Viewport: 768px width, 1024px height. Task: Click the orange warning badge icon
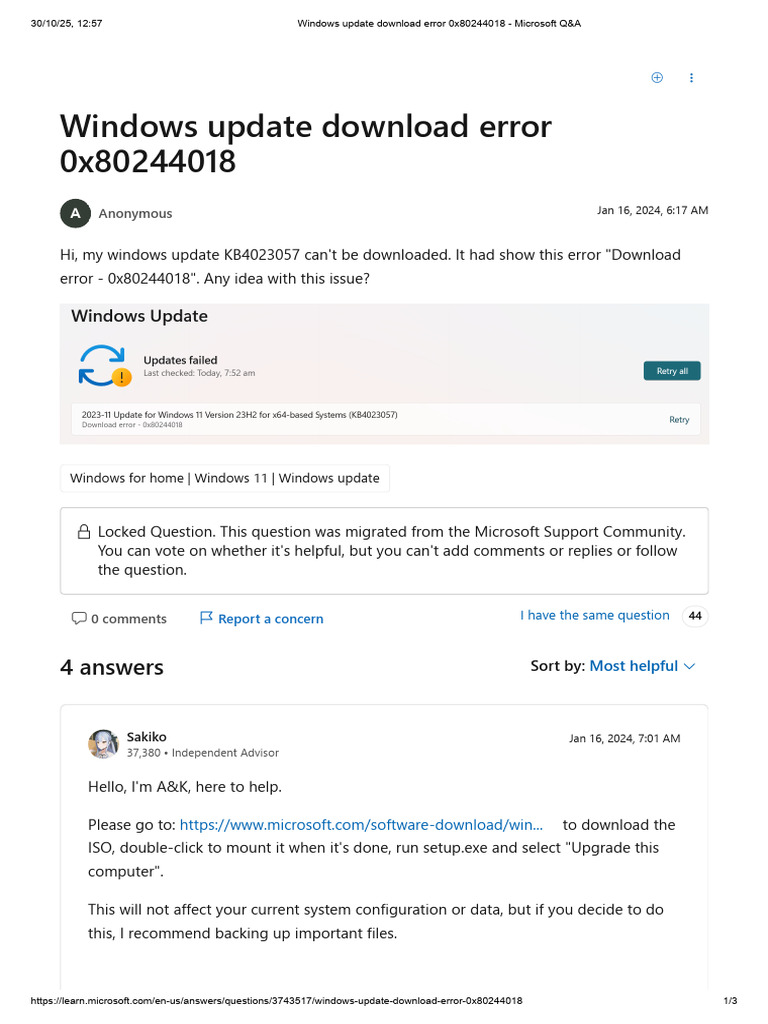(121, 377)
